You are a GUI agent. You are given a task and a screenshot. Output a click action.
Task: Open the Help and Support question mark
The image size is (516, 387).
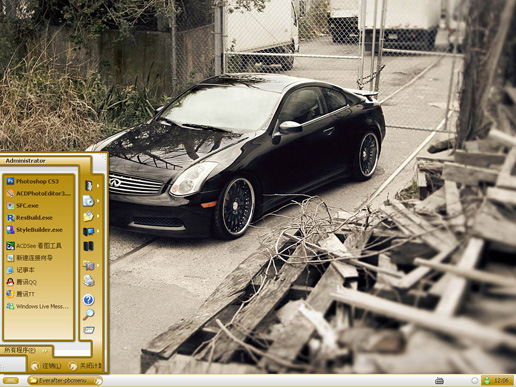[88, 300]
